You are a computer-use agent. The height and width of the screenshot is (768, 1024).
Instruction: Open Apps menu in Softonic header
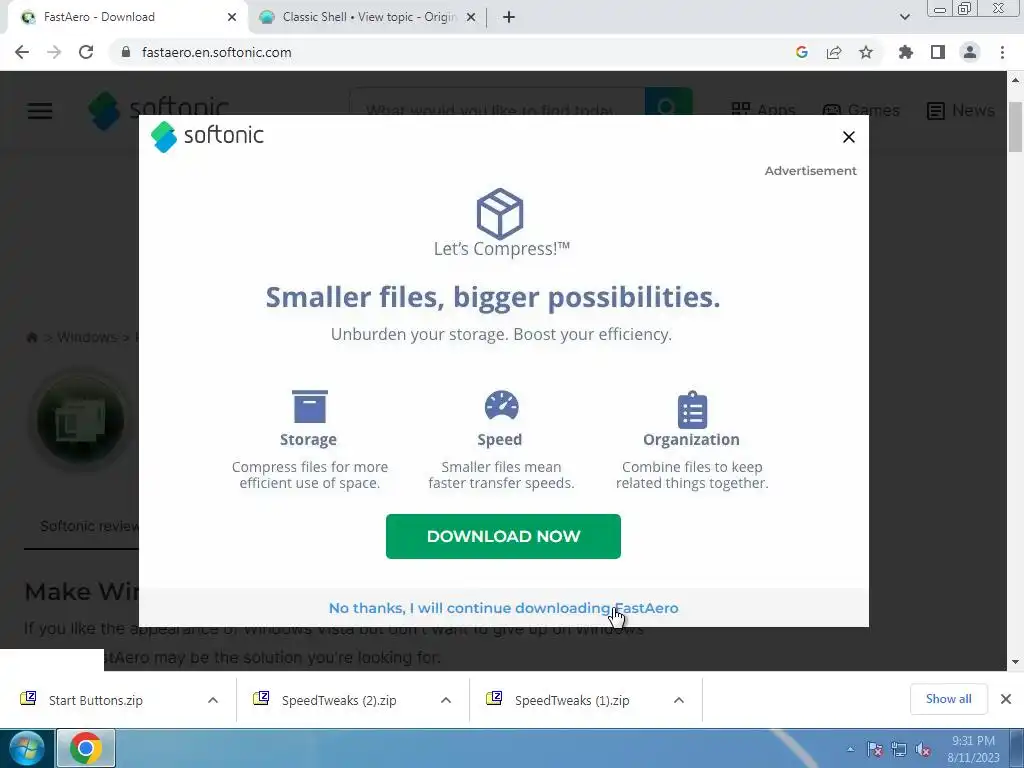pos(763,109)
